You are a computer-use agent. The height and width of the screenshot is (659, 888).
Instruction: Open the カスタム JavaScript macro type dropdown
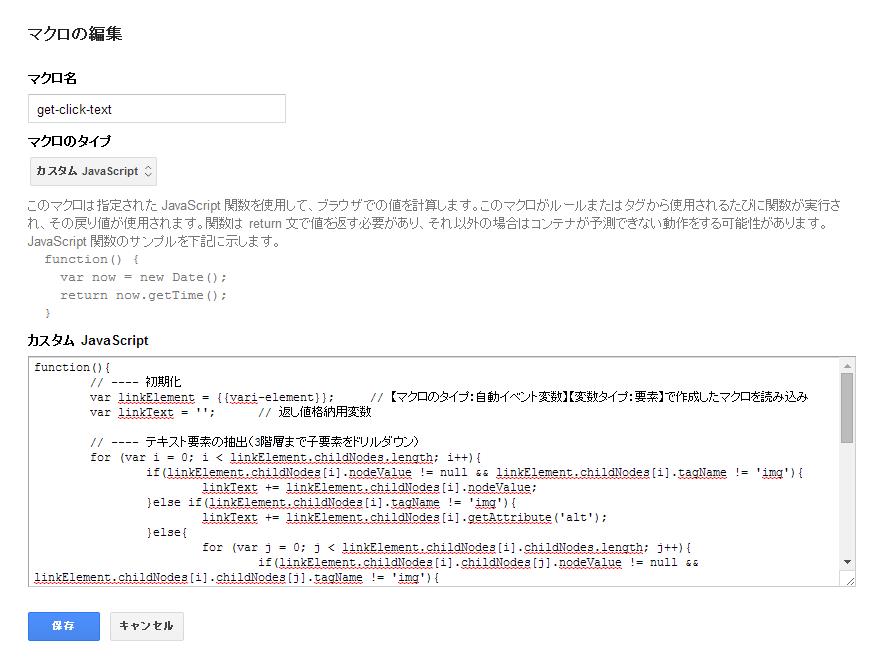pos(93,171)
